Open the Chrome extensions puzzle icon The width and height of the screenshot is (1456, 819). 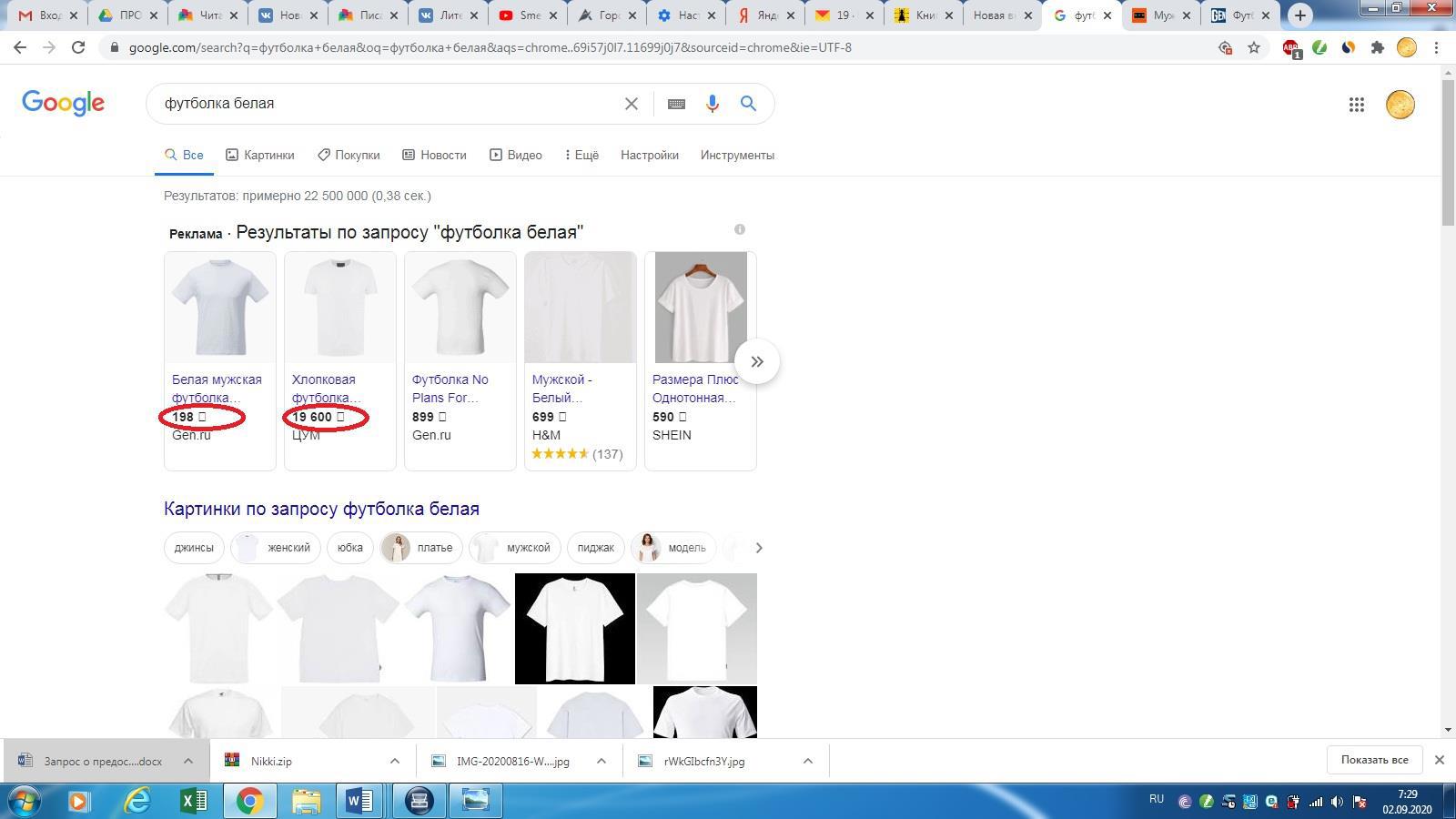click(1377, 47)
